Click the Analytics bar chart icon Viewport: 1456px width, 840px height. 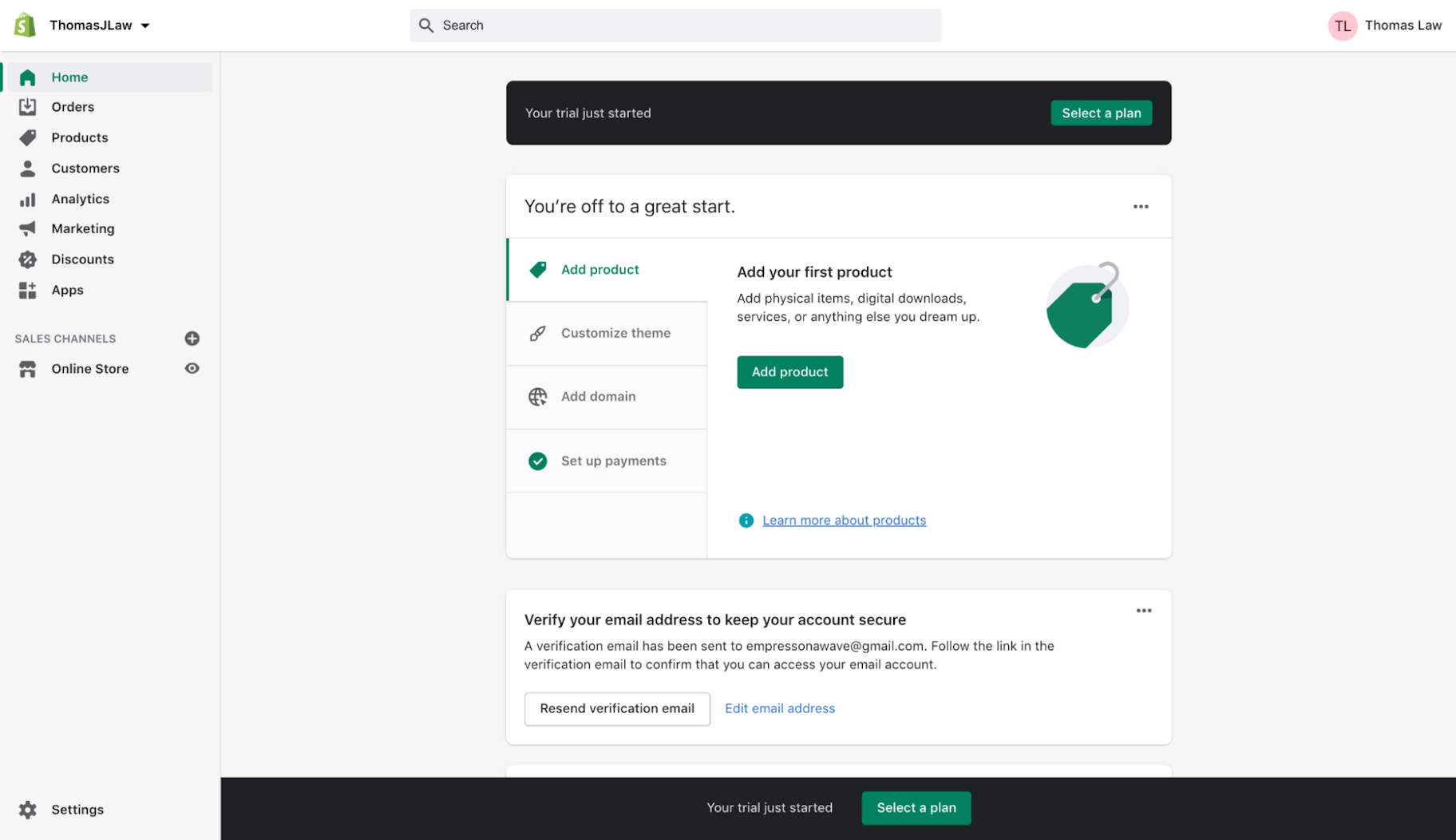(x=28, y=200)
